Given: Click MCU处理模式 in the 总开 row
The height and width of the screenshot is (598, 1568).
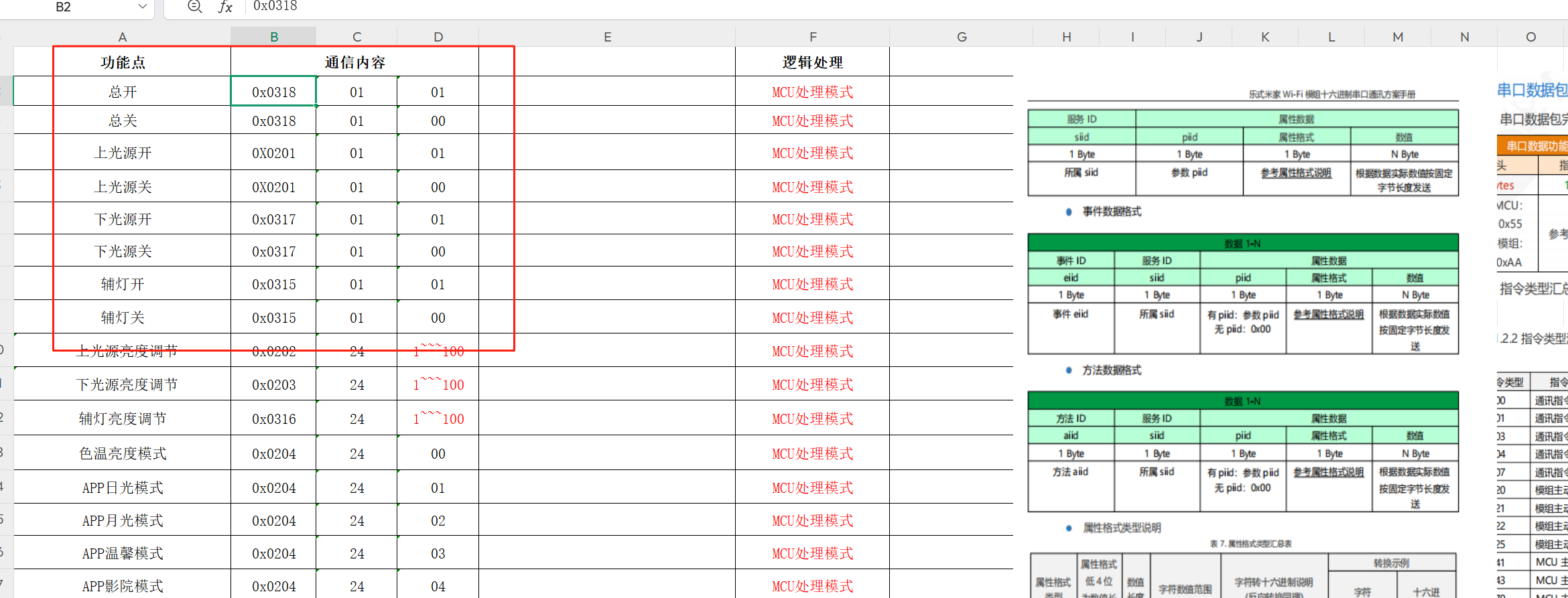Looking at the screenshot, I should click(x=812, y=92).
